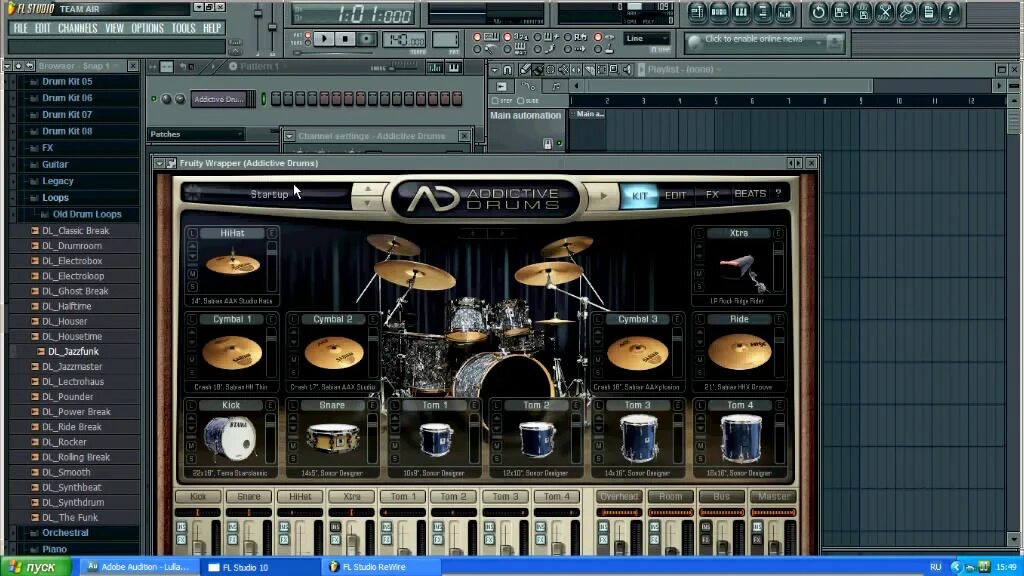Select DL_Jazzfunk loop in Browser
This screenshot has height=576, width=1024.
point(73,351)
